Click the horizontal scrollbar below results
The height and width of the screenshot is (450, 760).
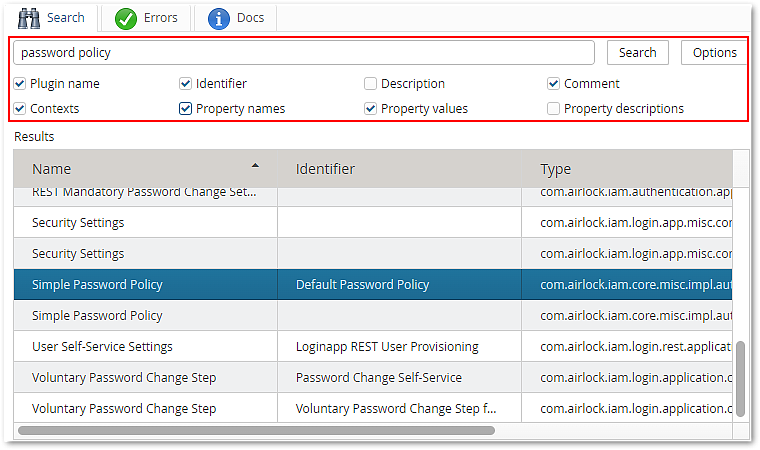coord(256,431)
